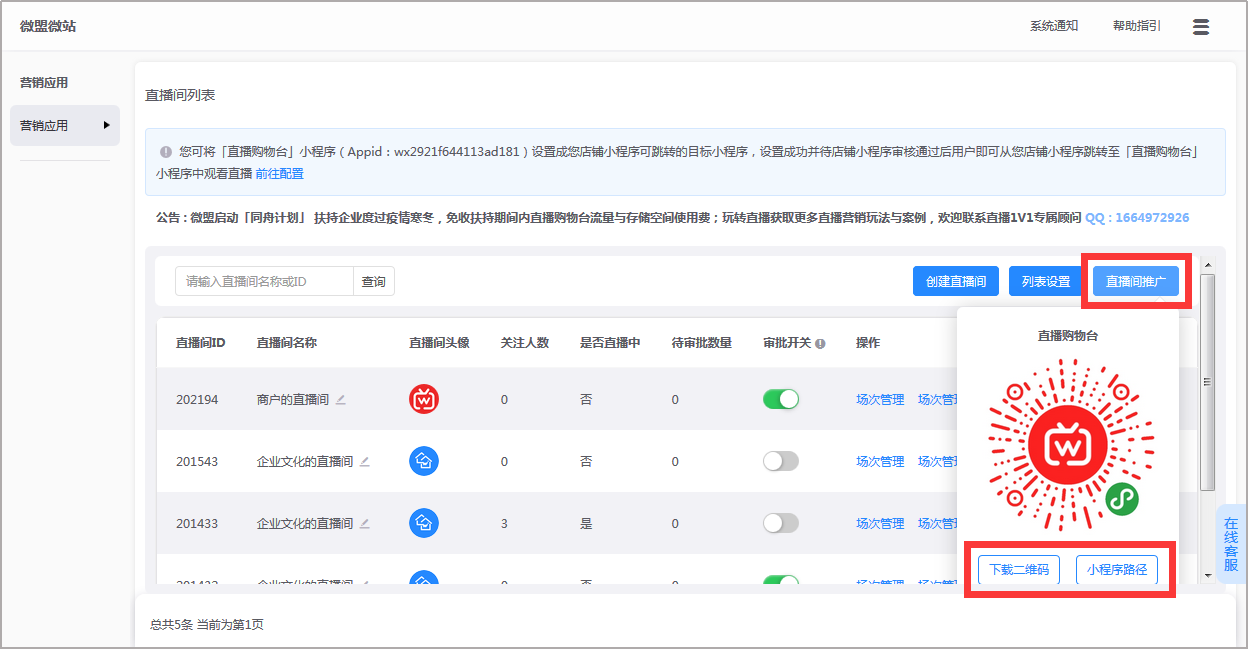The height and width of the screenshot is (649, 1249).
Task: Click 下载二维码 to download the QR code
Action: point(1019,570)
